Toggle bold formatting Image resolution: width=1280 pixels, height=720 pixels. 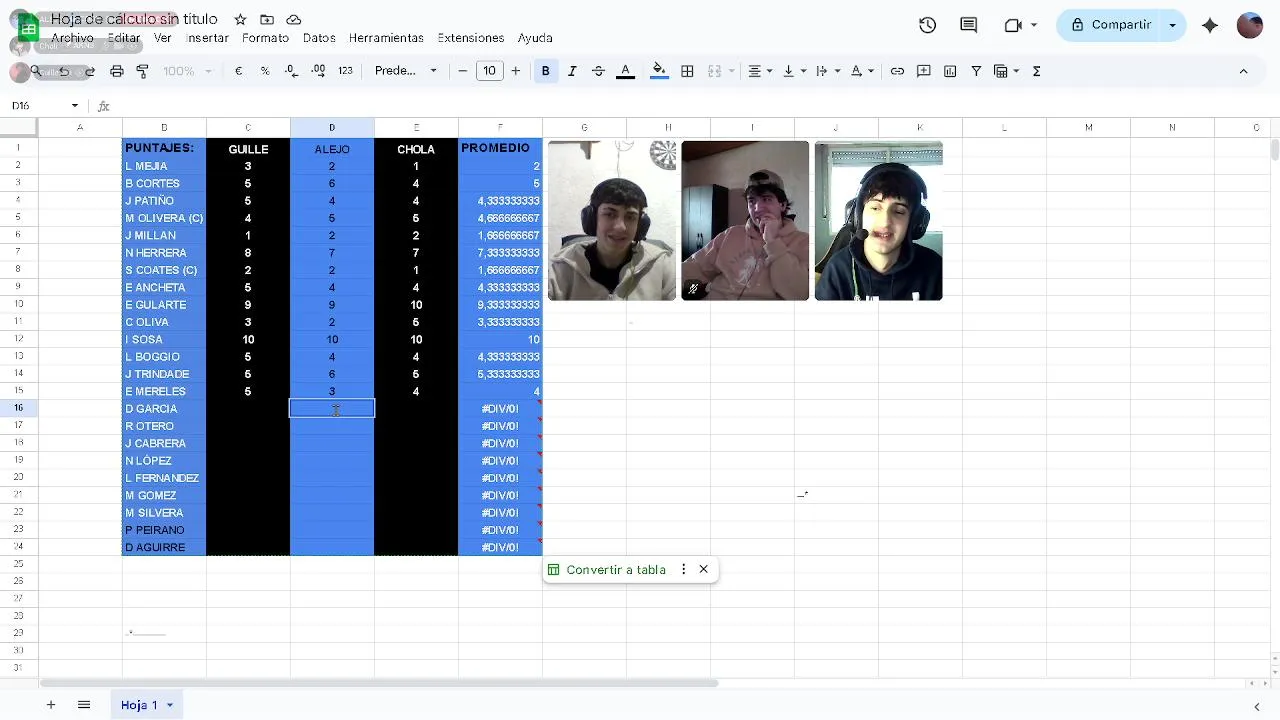tap(545, 71)
